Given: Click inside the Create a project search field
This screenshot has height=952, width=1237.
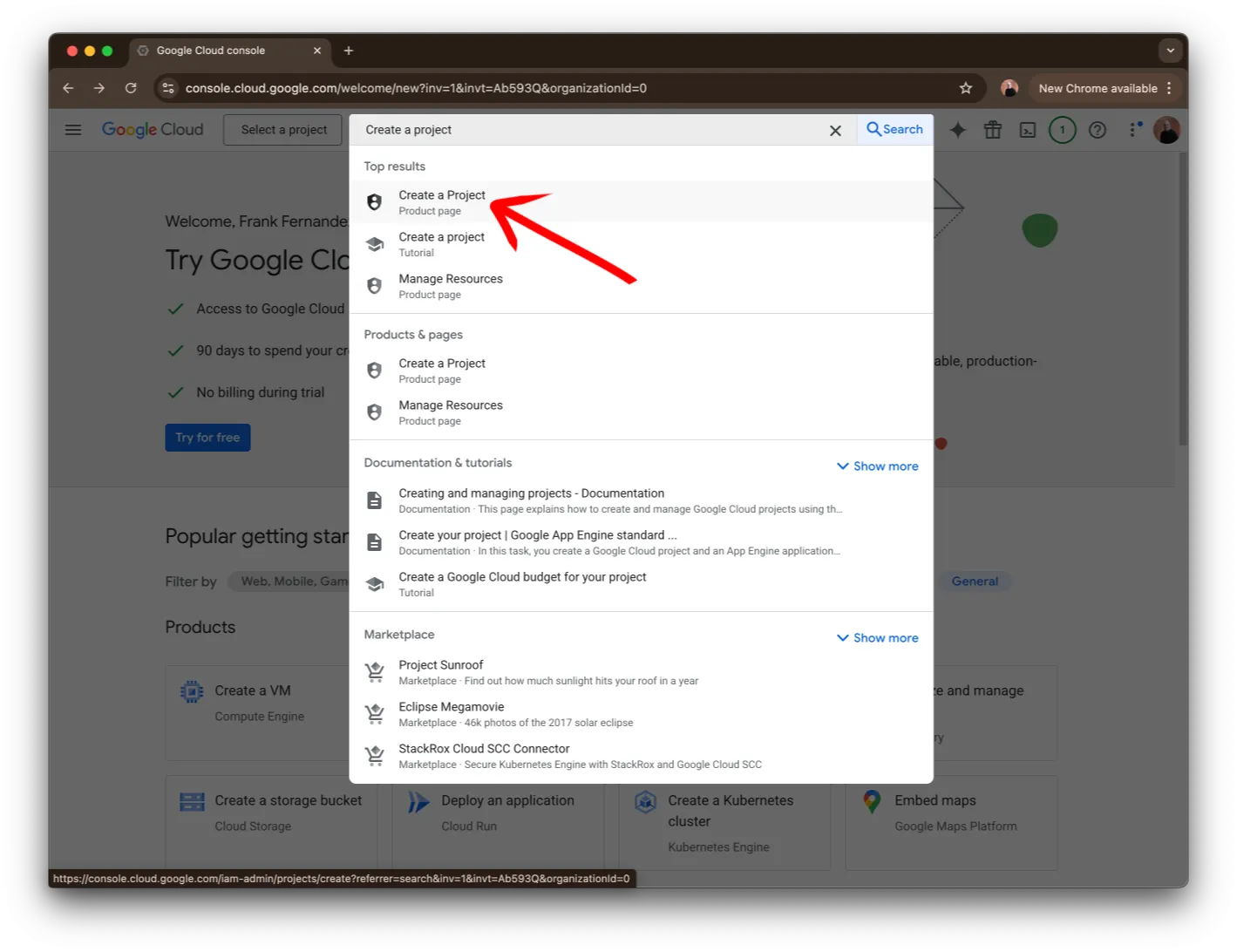Looking at the screenshot, I should point(593,130).
